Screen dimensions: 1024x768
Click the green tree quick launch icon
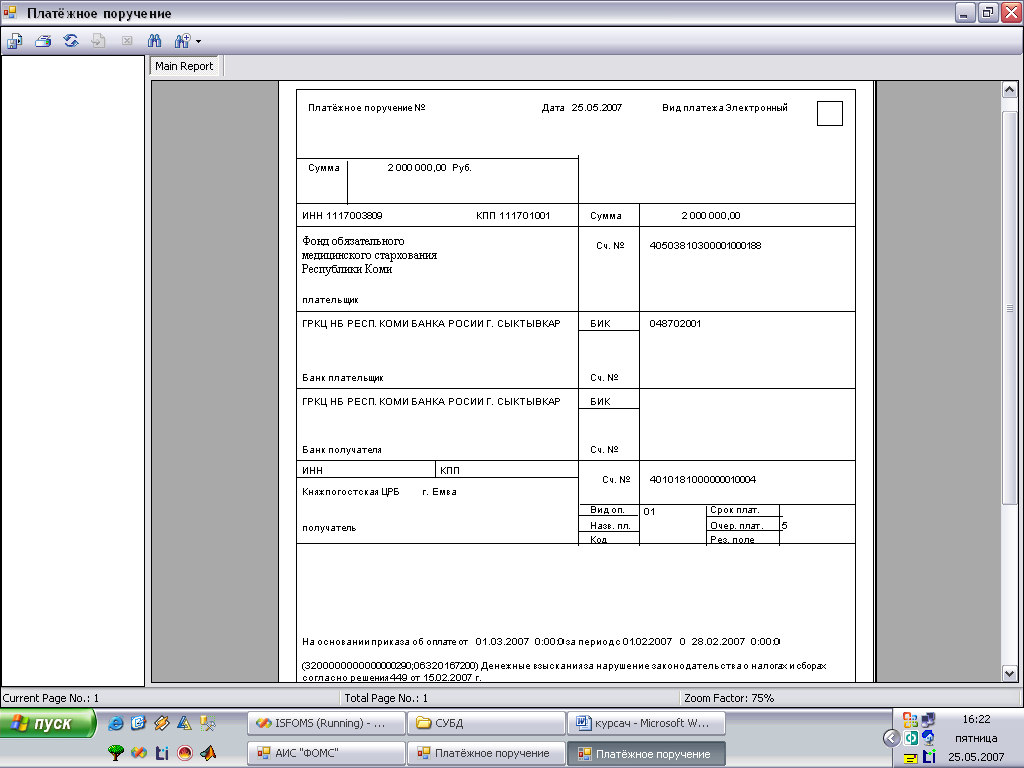[116, 753]
